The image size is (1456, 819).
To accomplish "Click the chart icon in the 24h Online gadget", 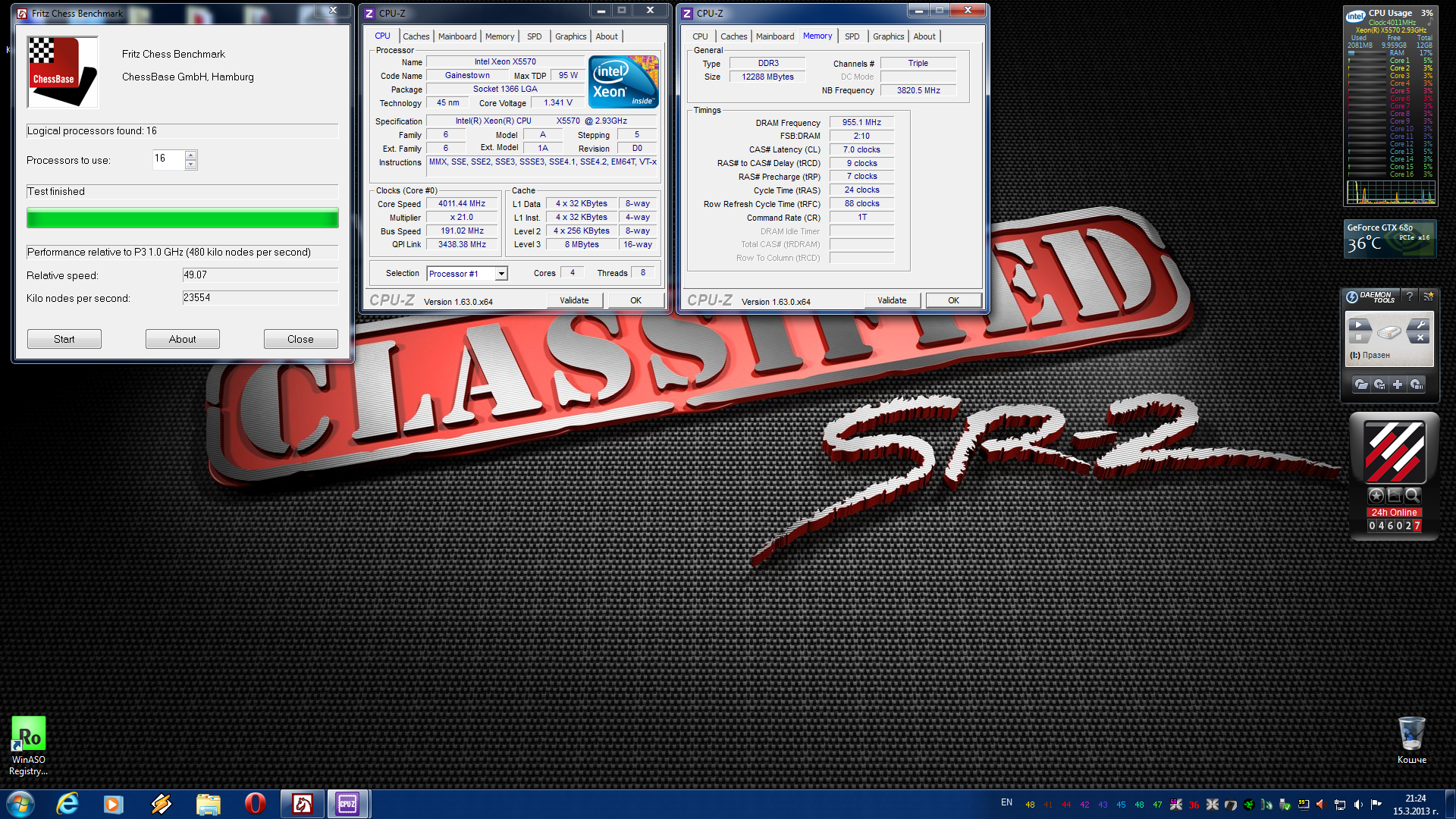I will [x=1395, y=496].
